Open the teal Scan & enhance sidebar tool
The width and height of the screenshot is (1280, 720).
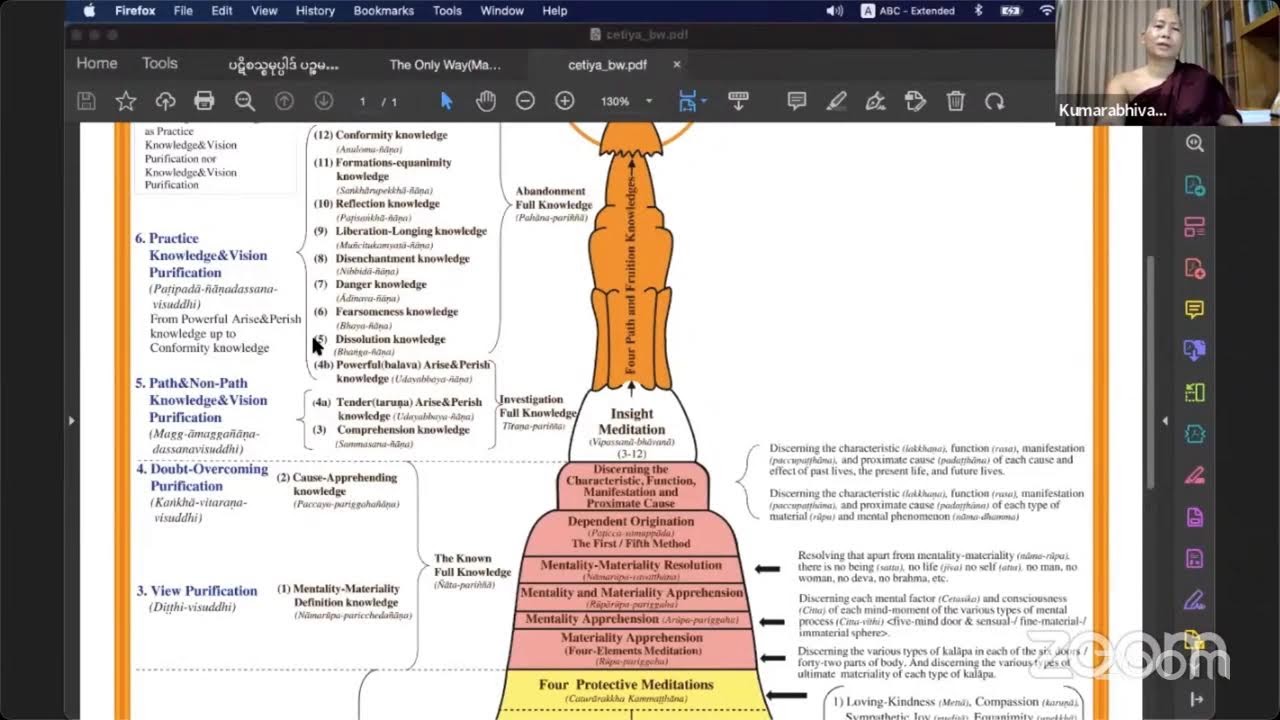(x=1194, y=434)
